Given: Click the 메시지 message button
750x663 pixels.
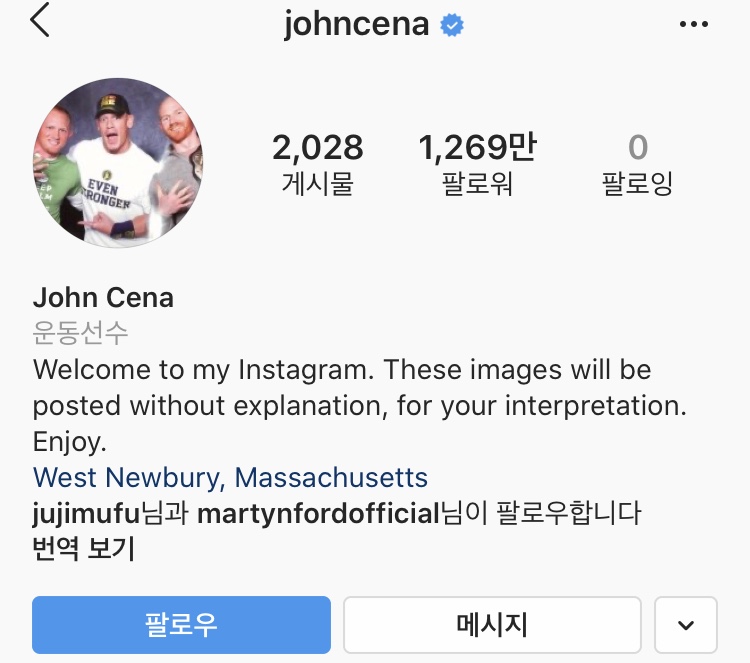Looking at the screenshot, I should click(492, 625).
